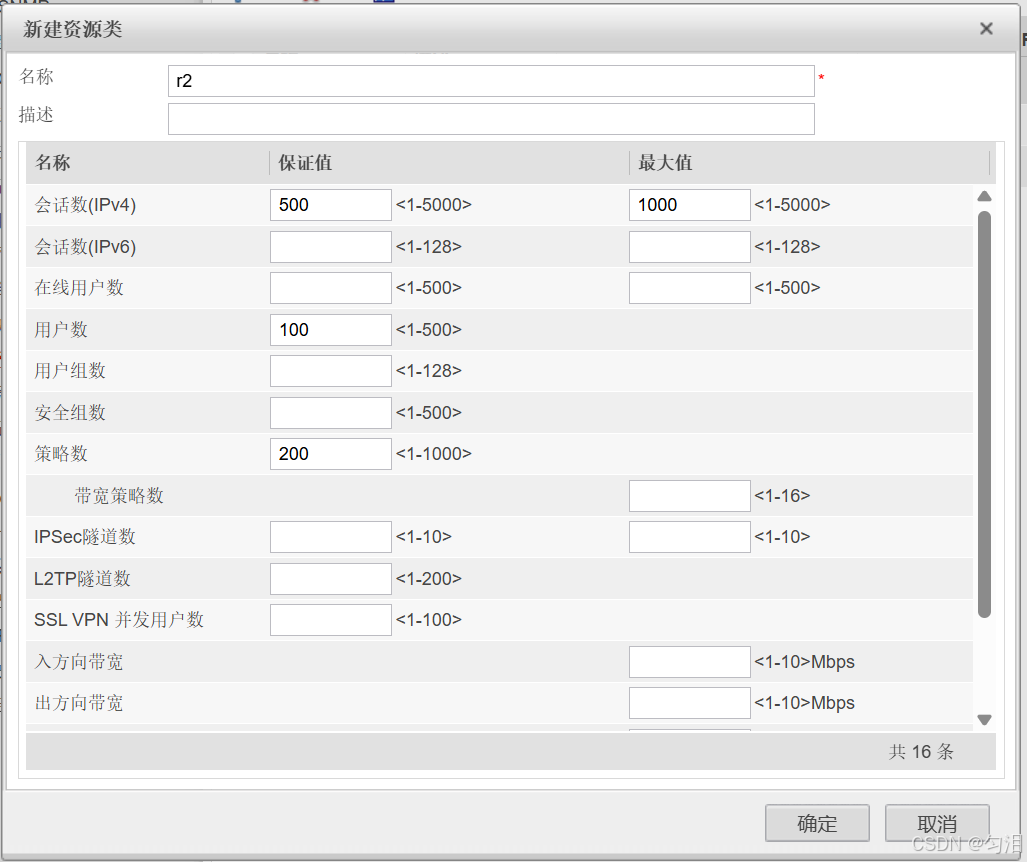1027x862 pixels.
Task: Edit 策略数 guaranteed value field showing 200
Action: pyautogui.click(x=331, y=454)
